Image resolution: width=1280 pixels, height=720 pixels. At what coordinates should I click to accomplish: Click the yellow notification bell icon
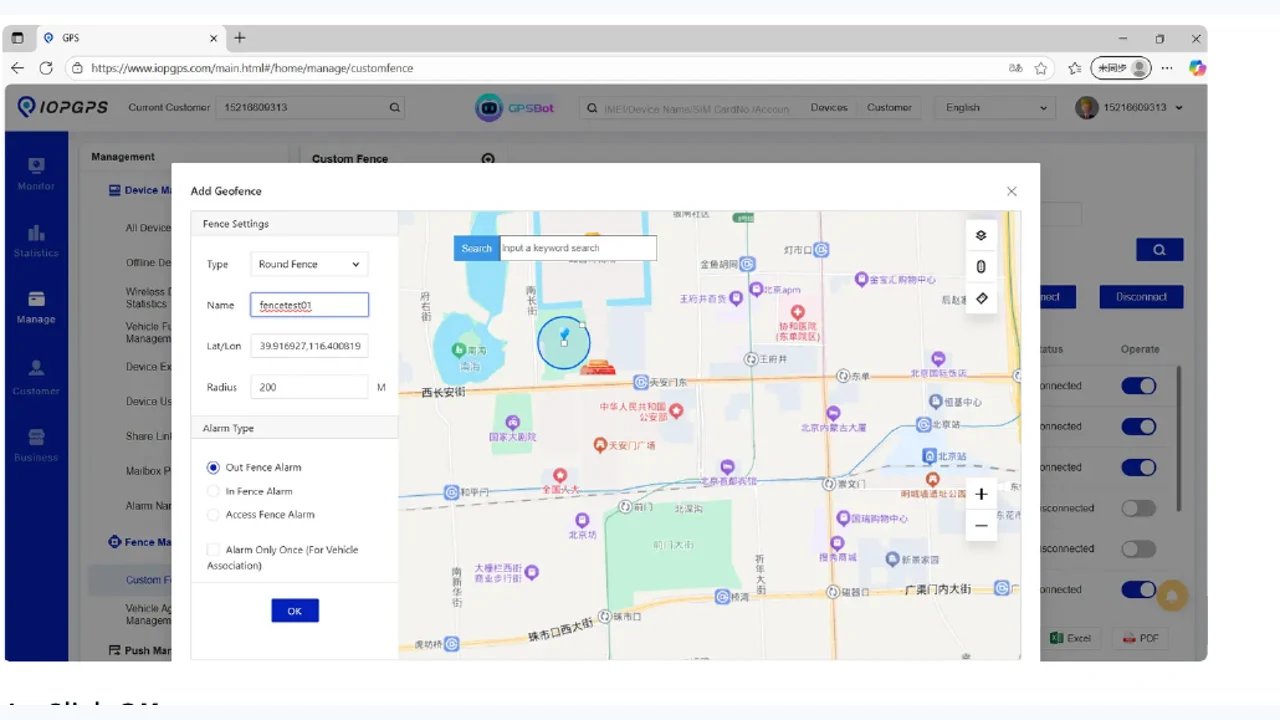click(x=1172, y=596)
